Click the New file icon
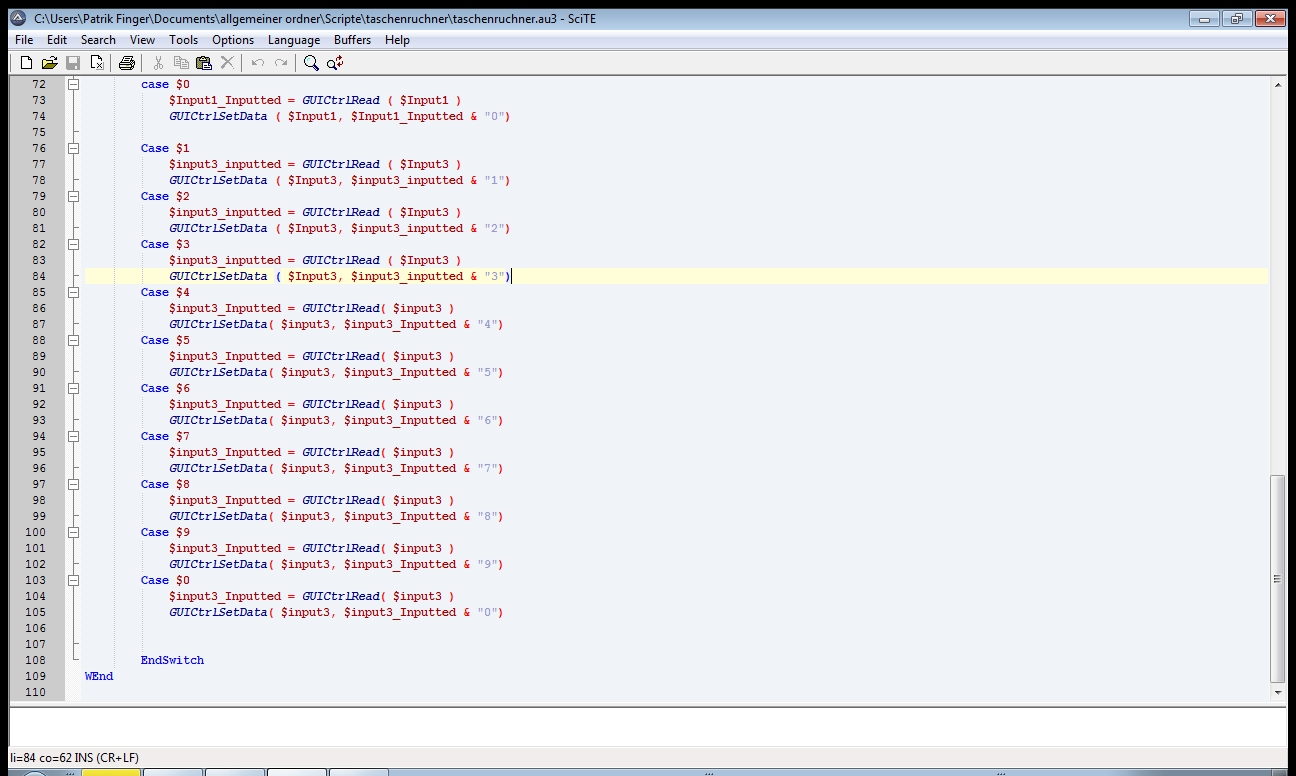This screenshot has height=776, width=1296. [27, 63]
